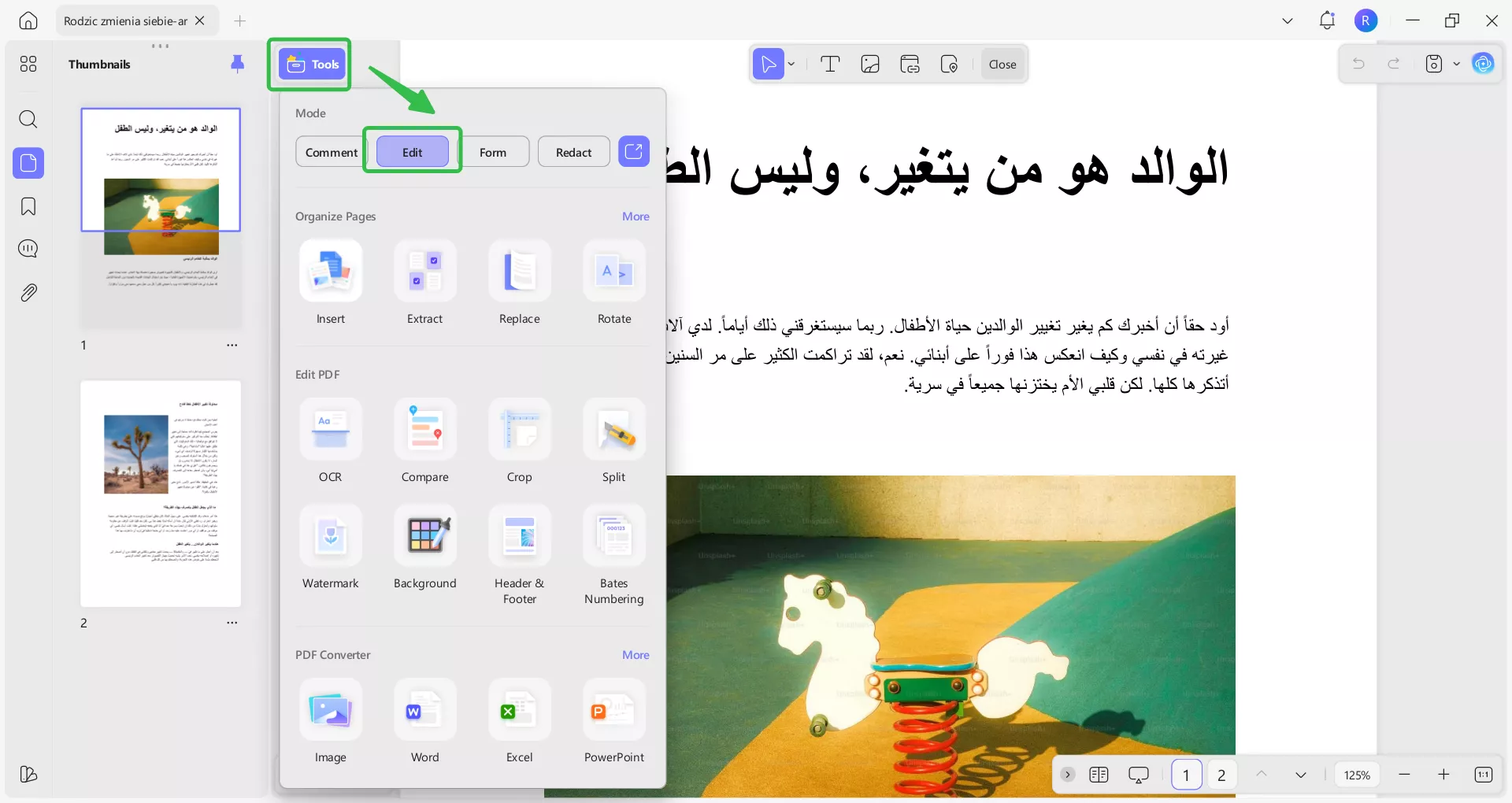Open the Attachments panel
The width and height of the screenshot is (1512, 803).
(28, 292)
